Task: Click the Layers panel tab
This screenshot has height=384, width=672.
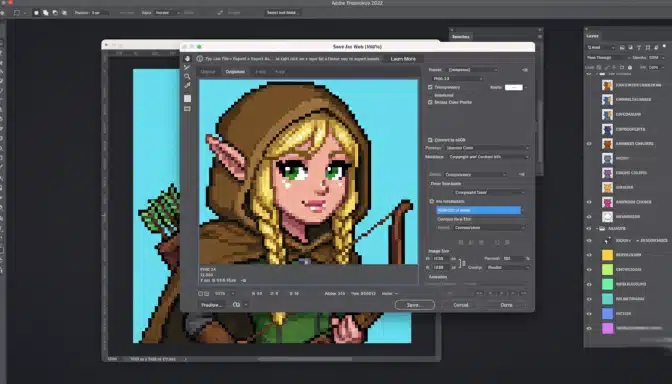Action: tap(593, 36)
